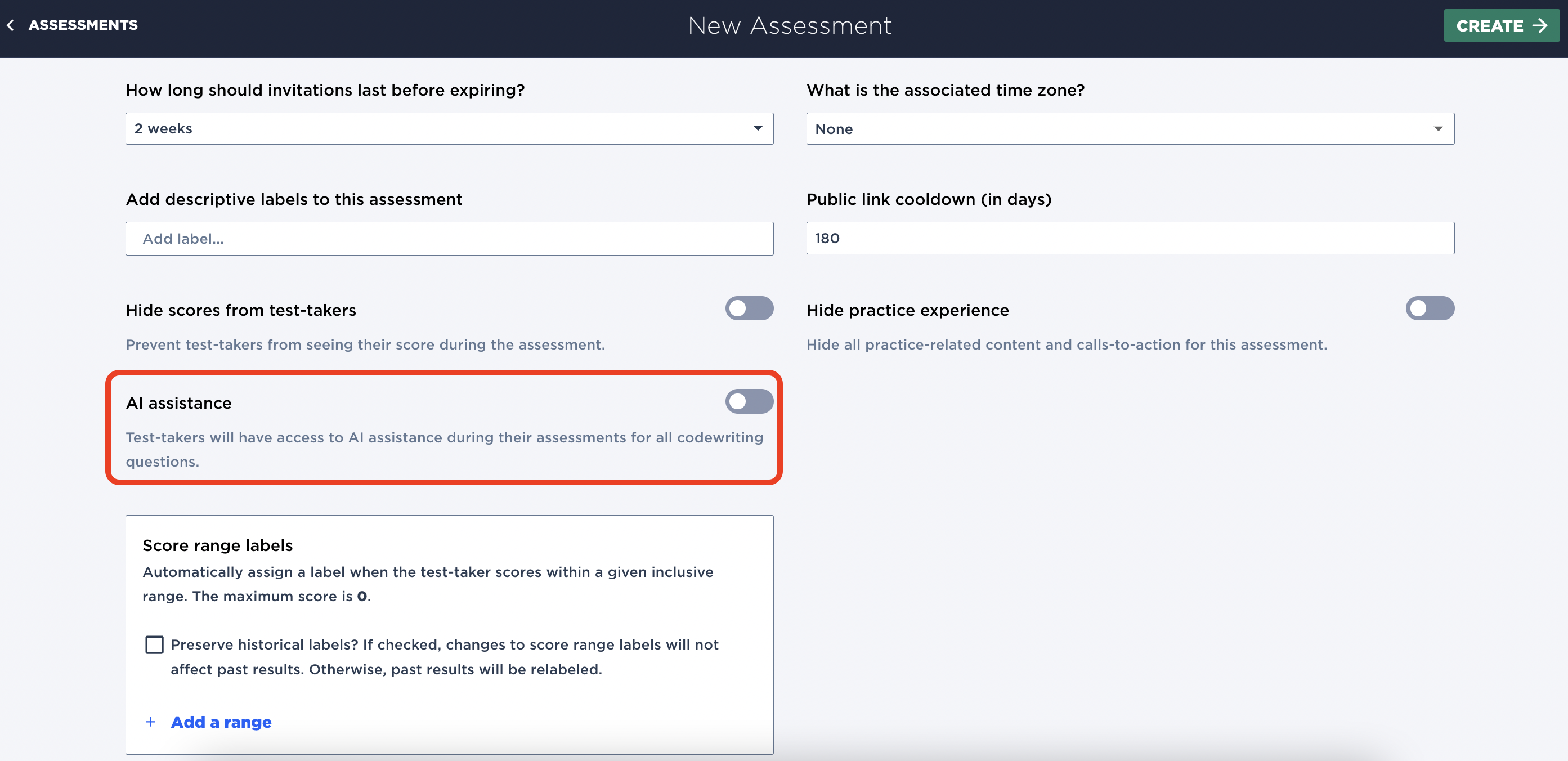Screen dimensions: 1568x761
Task: Enable the Hide practice experience switch
Action: pos(1430,308)
